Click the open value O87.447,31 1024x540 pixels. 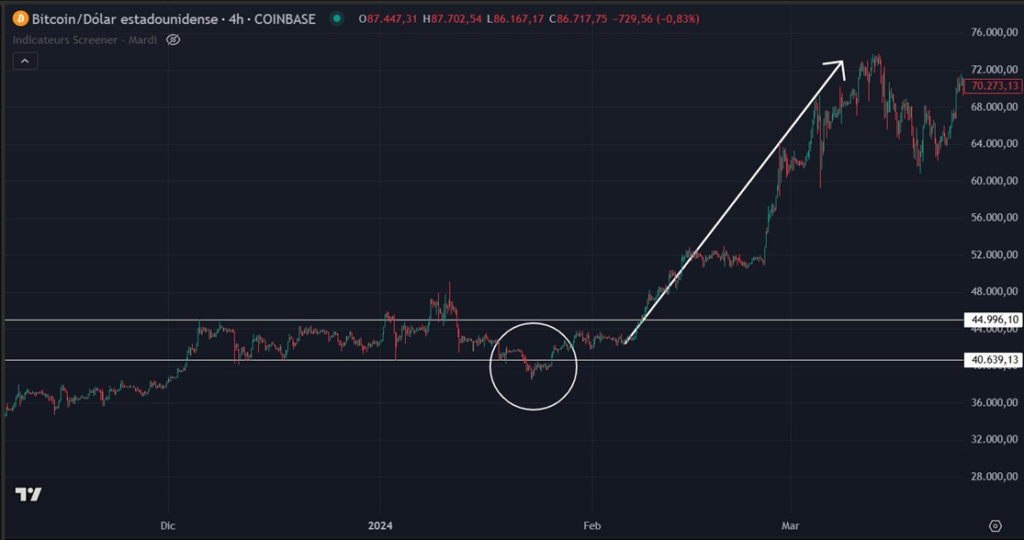388,19
